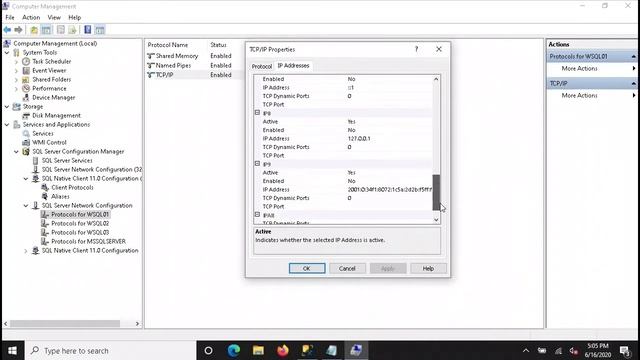Click the tree pane horizontal scrollbar
Screen dimensions: 640x360
pyautogui.click(x=65, y=324)
